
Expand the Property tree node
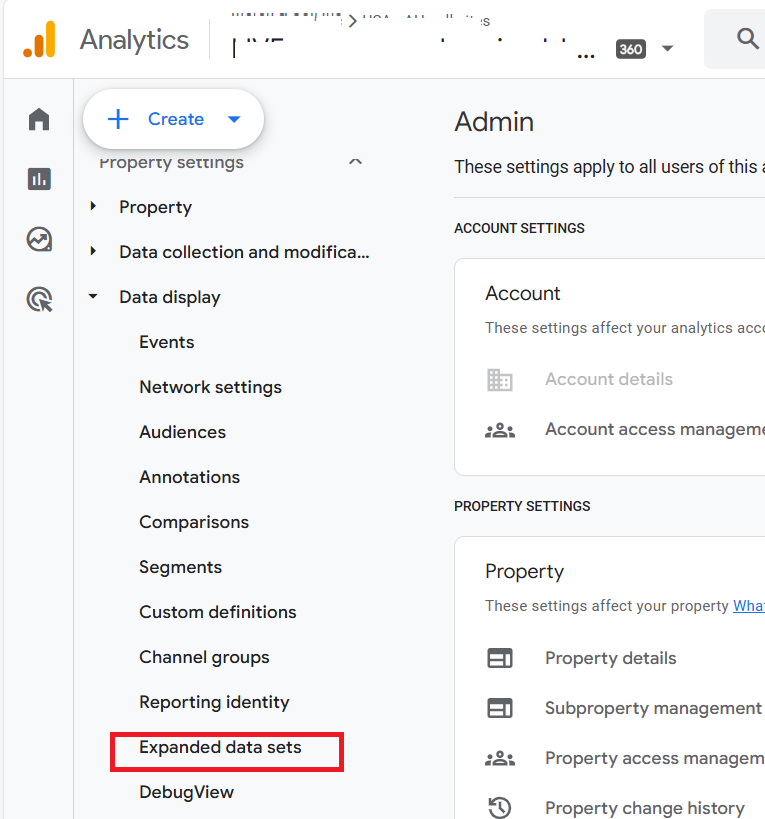pos(94,207)
